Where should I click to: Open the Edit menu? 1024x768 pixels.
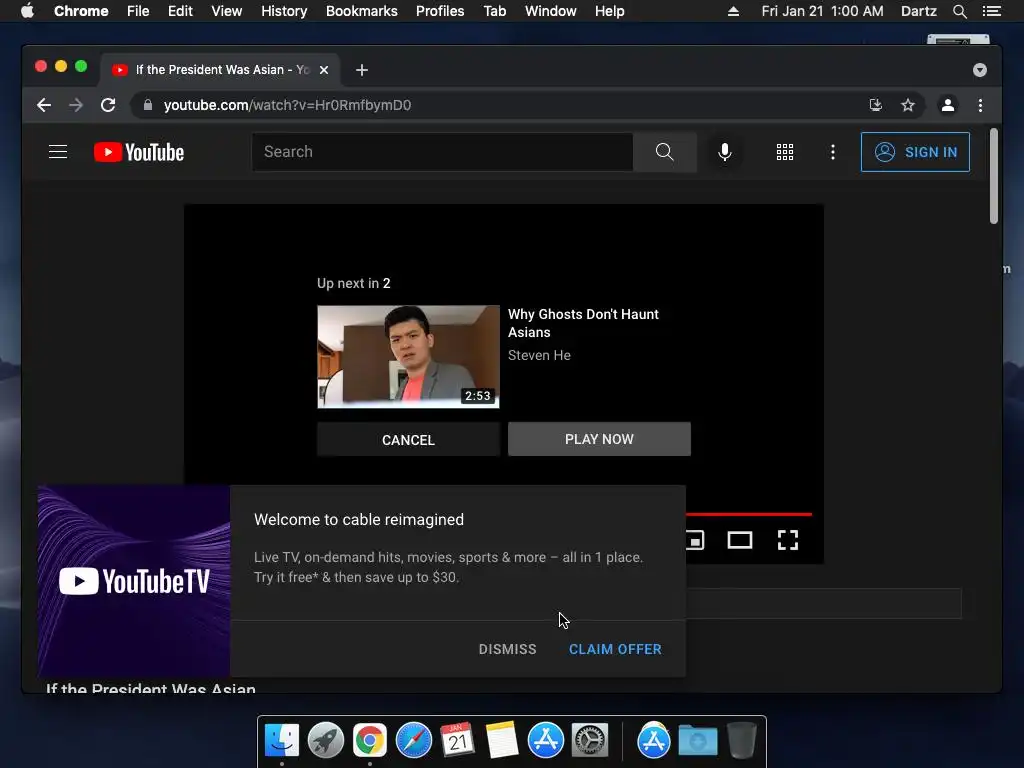[x=180, y=11]
